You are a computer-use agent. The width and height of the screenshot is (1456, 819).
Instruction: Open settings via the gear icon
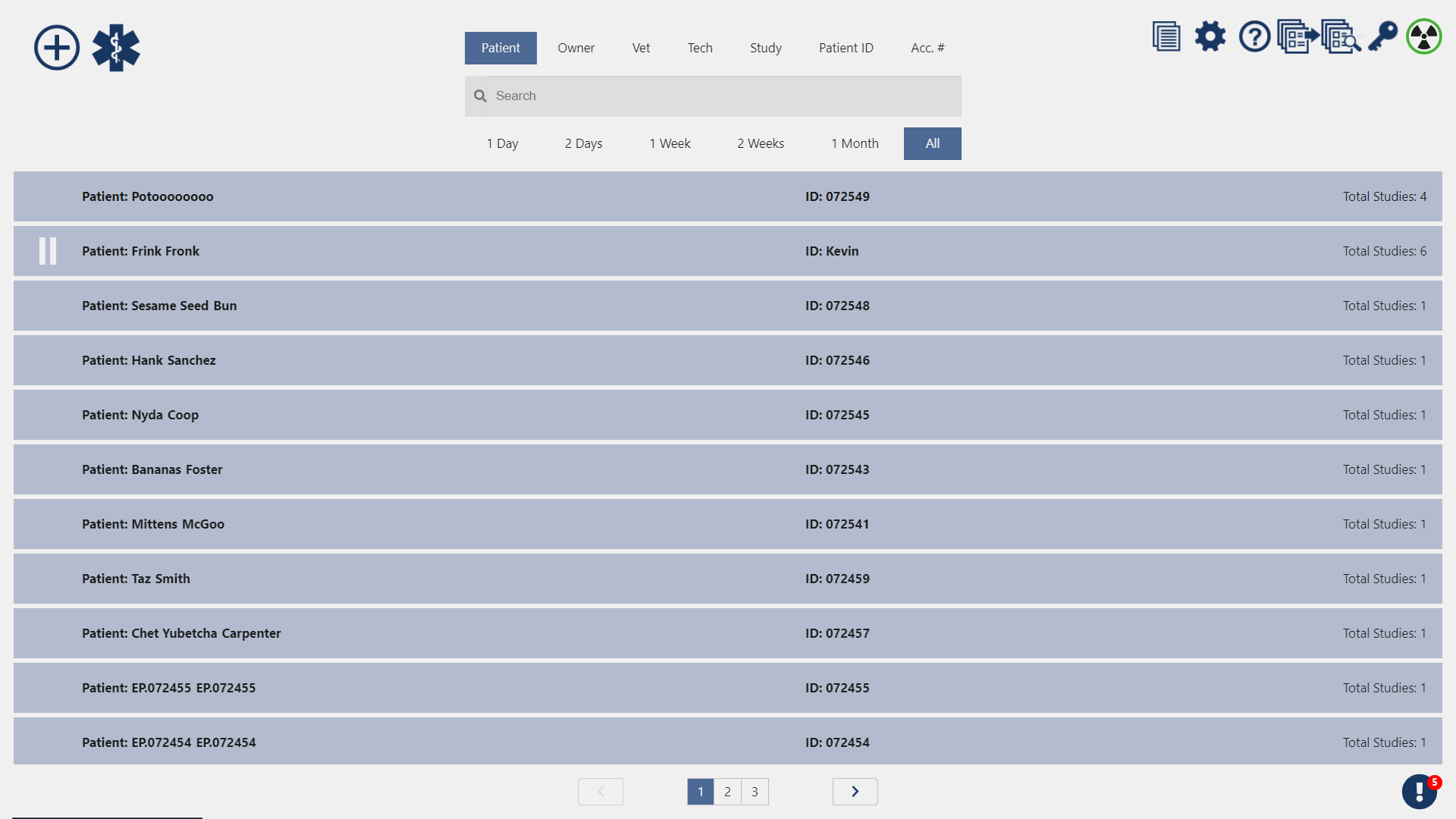1210,36
